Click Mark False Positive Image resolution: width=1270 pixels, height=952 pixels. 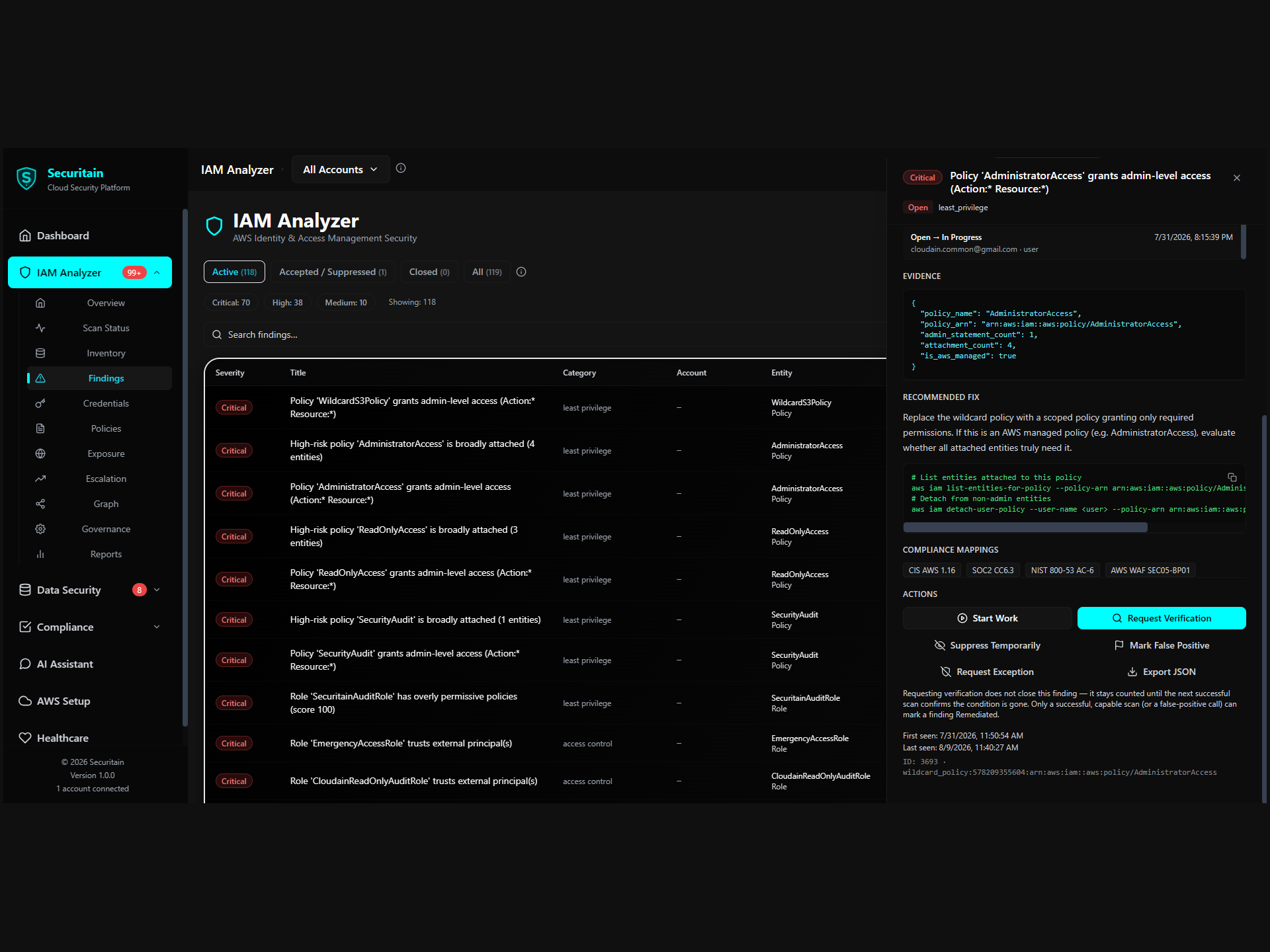pyautogui.click(x=1162, y=646)
